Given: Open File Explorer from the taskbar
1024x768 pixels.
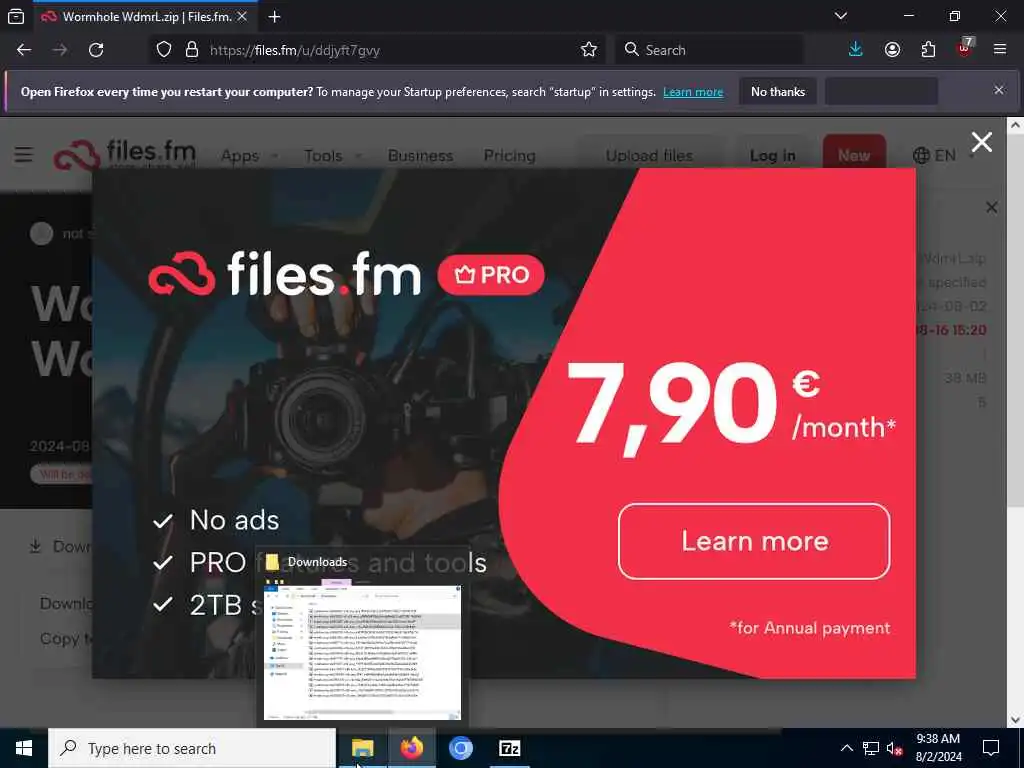Looking at the screenshot, I should point(362,748).
